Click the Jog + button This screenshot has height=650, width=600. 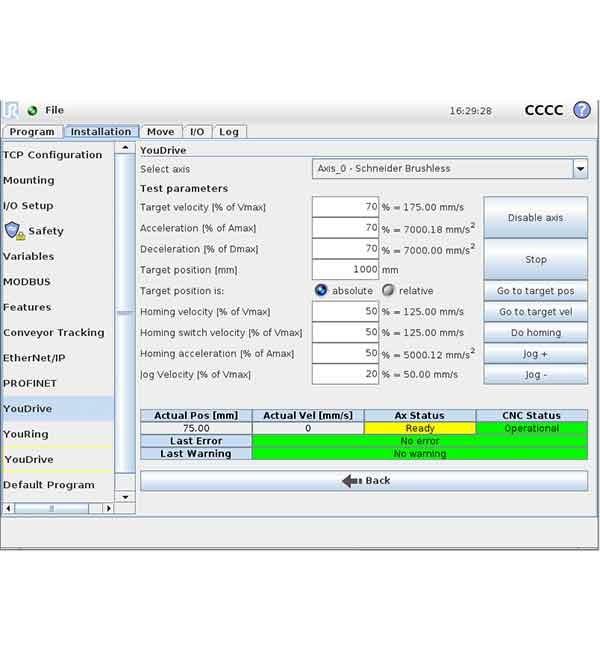coord(535,354)
